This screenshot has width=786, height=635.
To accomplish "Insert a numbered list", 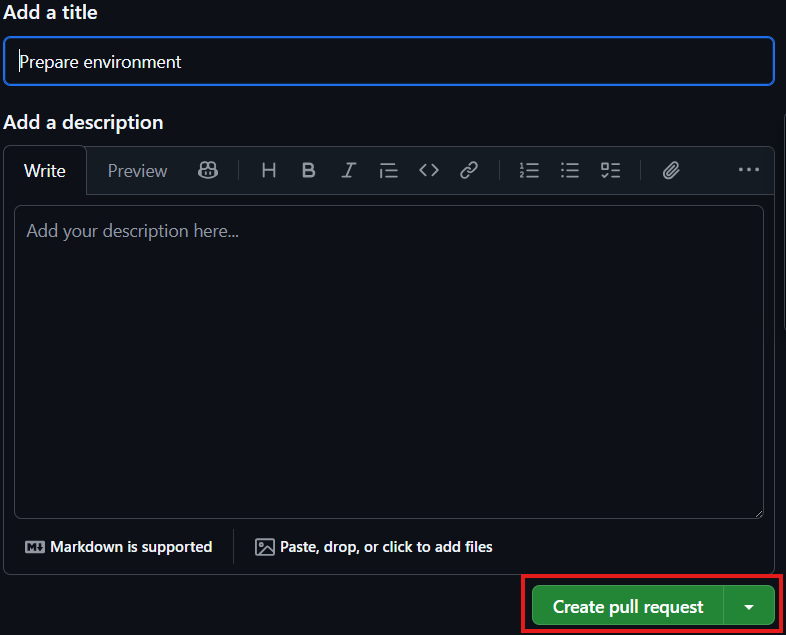I will coord(529,170).
